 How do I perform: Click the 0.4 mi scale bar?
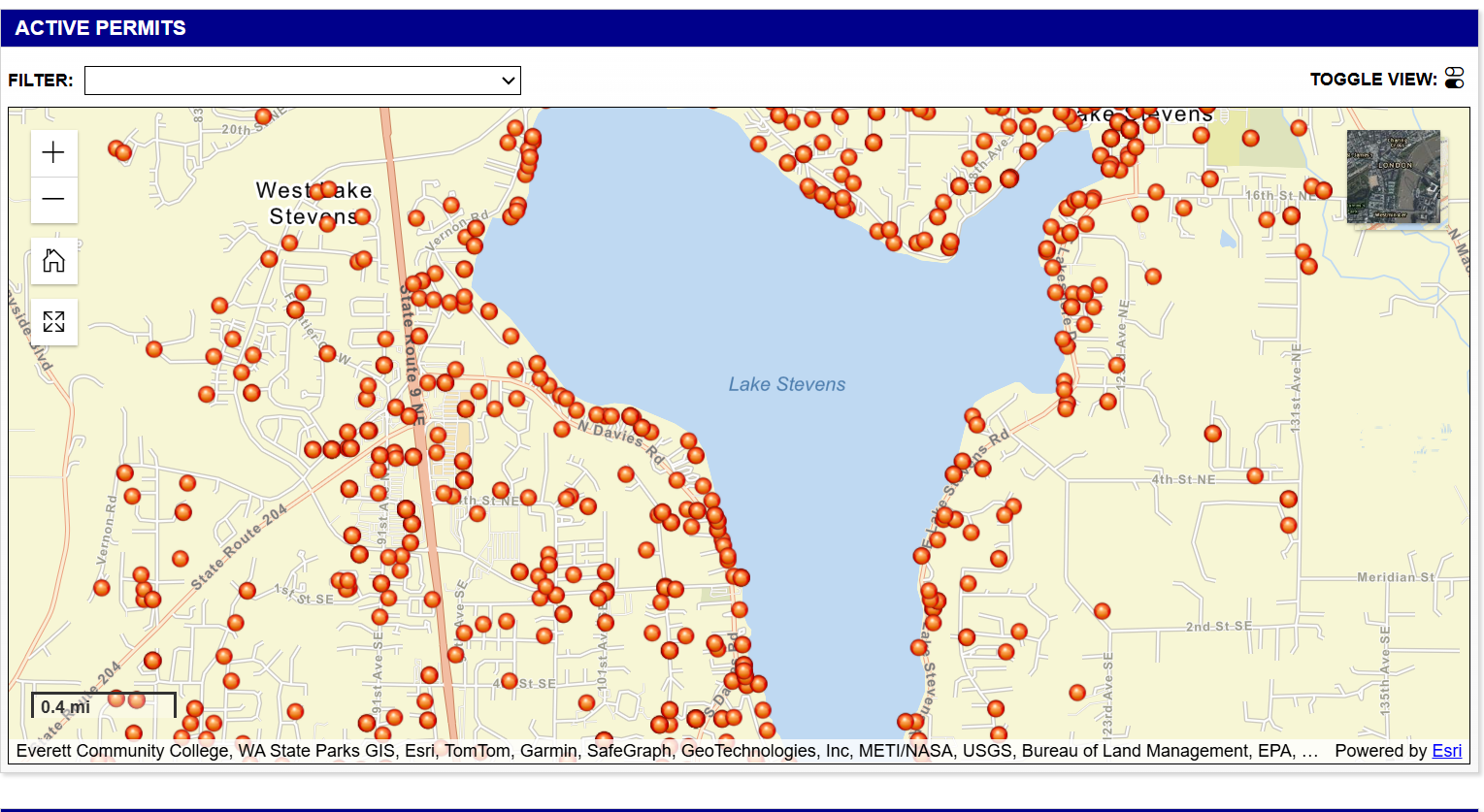[103, 705]
